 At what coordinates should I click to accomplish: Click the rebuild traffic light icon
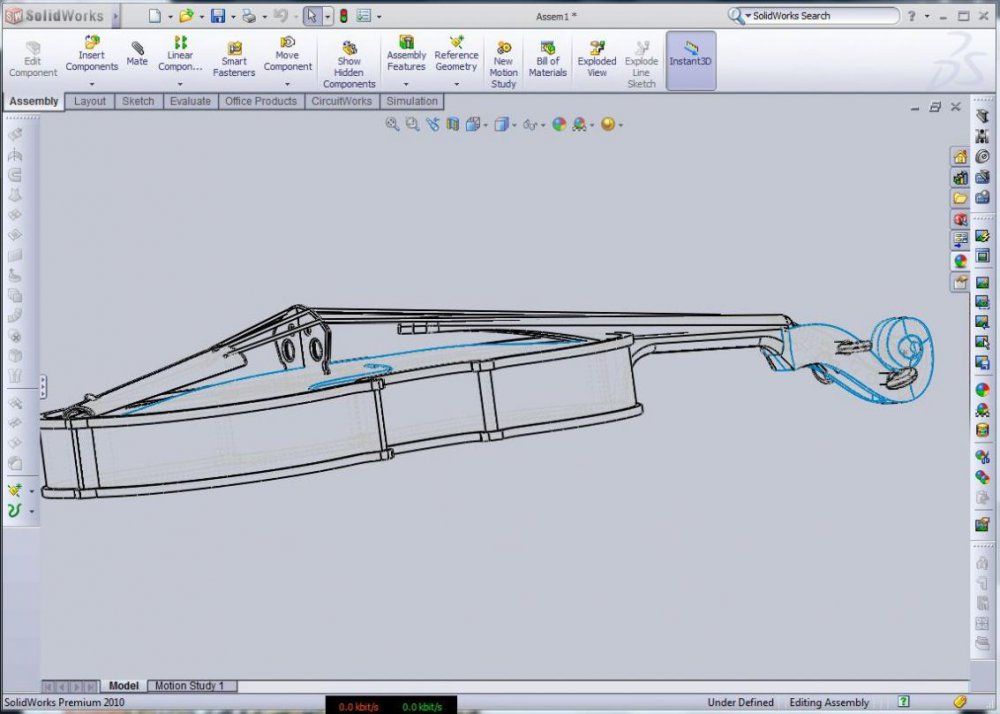click(343, 16)
